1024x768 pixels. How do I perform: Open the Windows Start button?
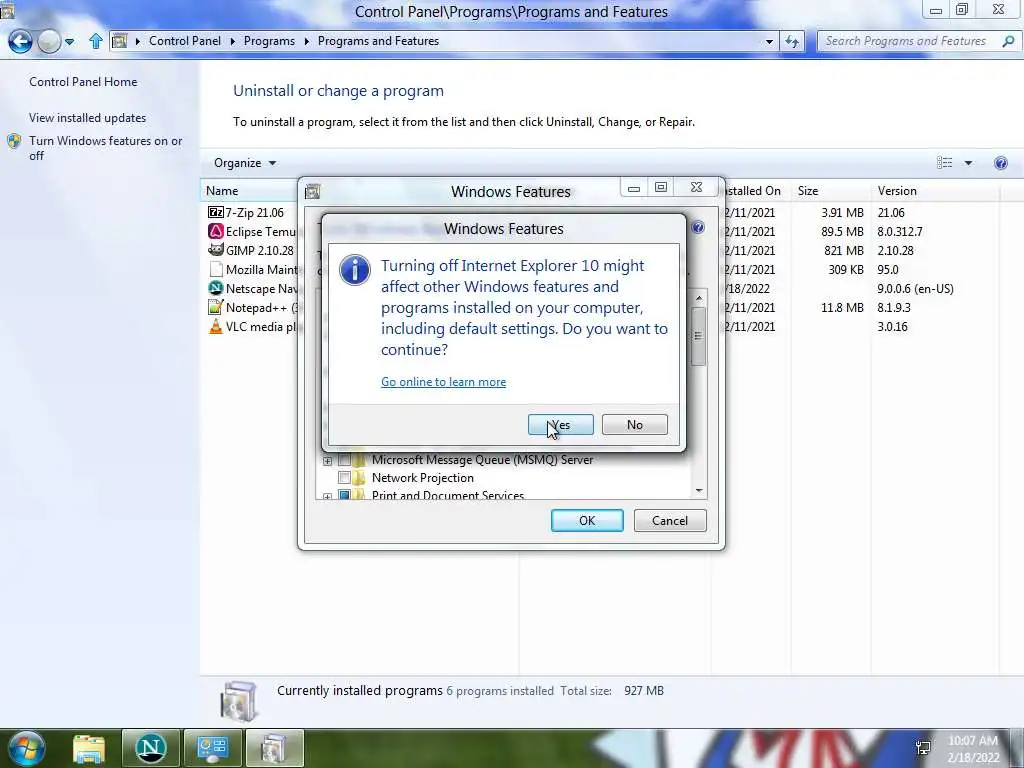(26, 748)
